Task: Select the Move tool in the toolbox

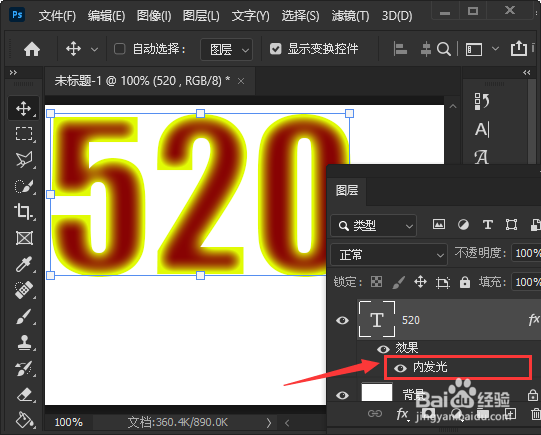Action: 23,108
